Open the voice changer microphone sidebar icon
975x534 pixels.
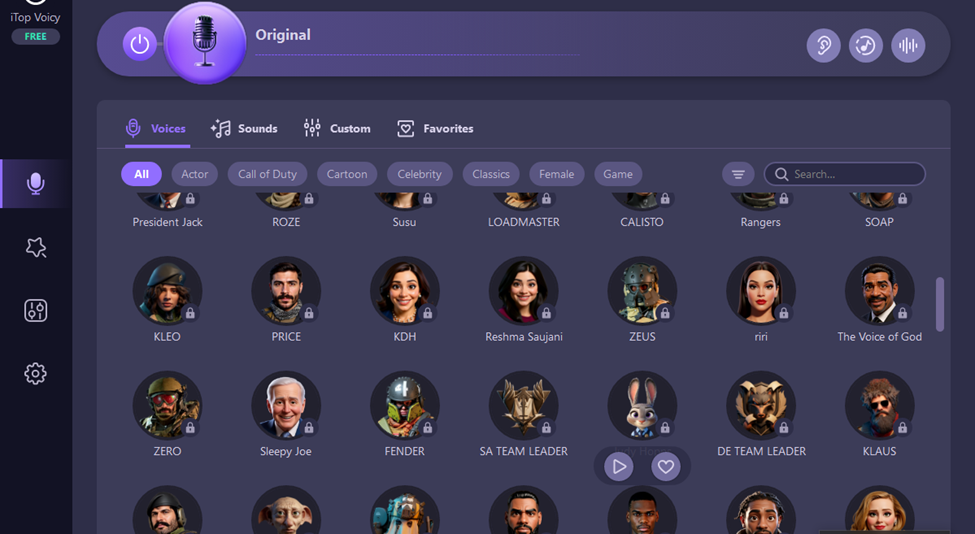[36, 184]
